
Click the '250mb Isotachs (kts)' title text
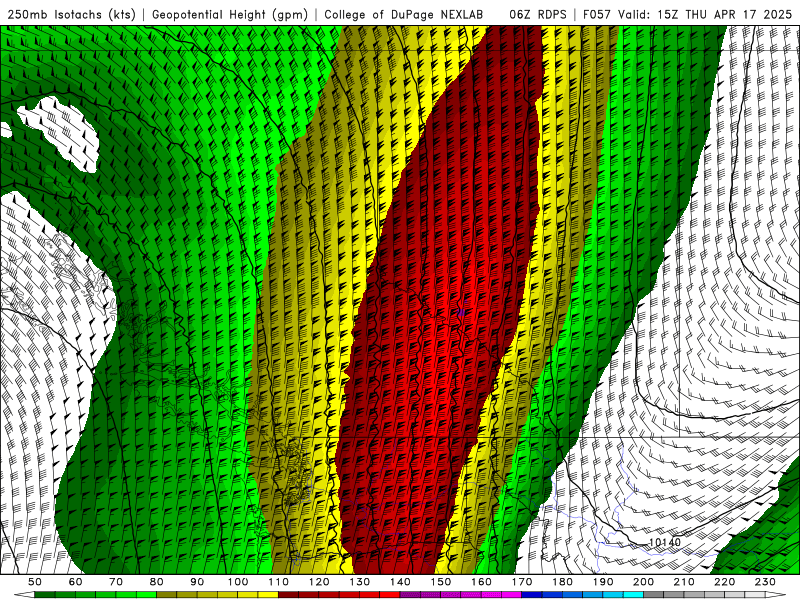tap(71, 14)
